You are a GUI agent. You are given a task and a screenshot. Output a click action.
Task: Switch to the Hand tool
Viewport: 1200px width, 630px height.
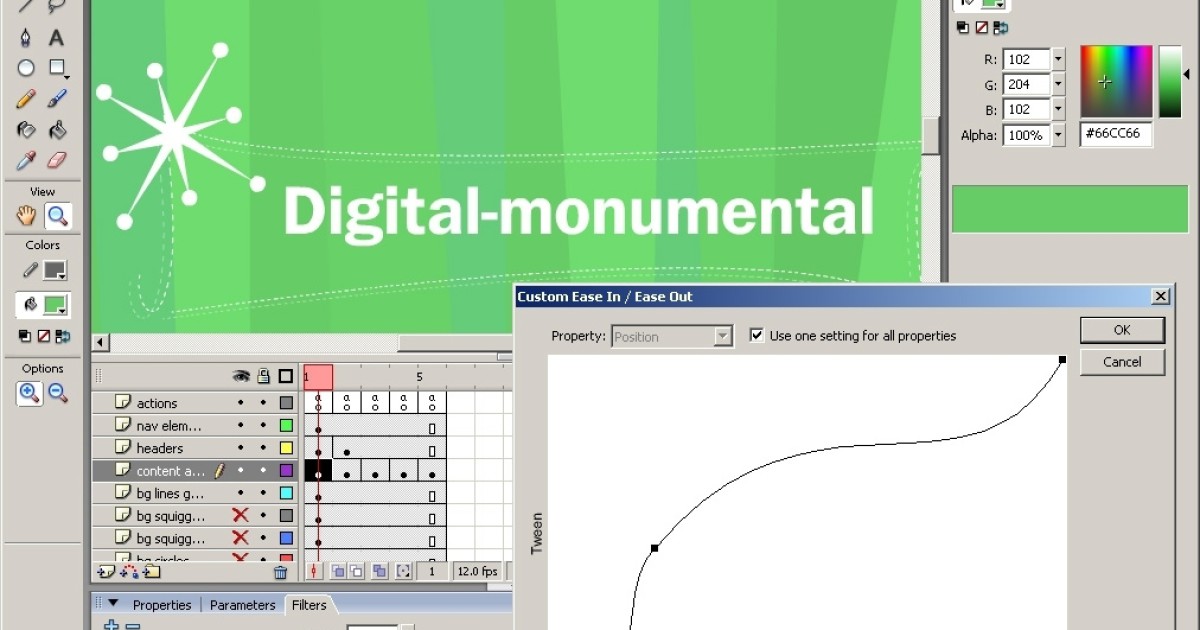26,215
